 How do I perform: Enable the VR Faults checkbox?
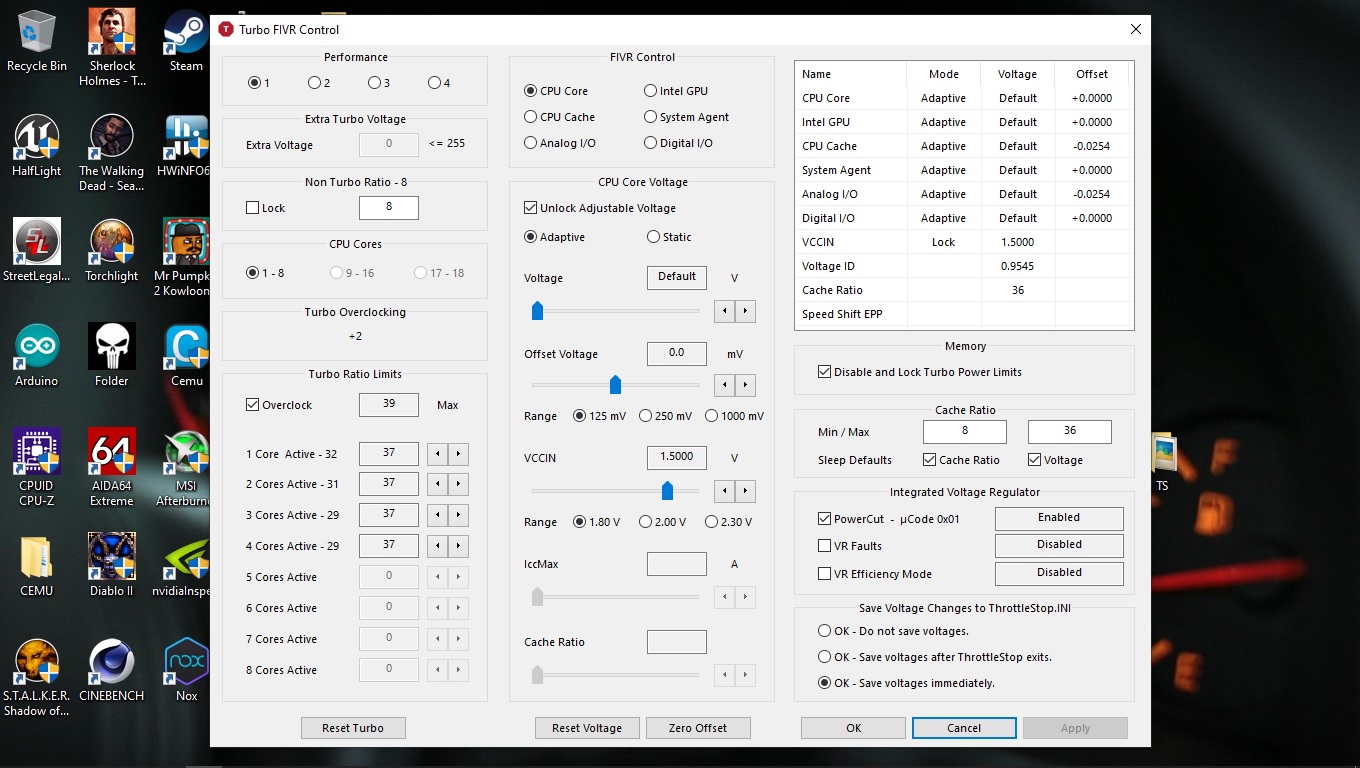coord(824,546)
